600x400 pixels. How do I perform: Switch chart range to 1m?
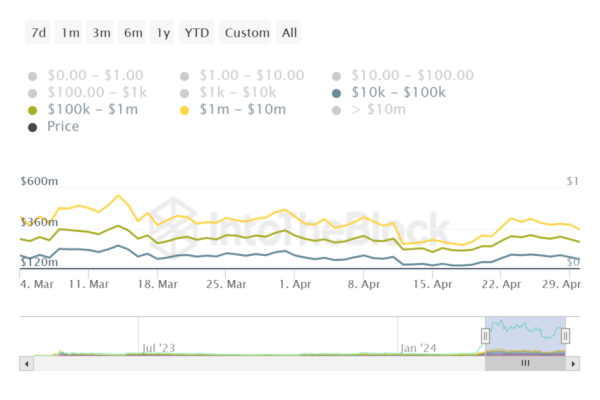[70, 33]
